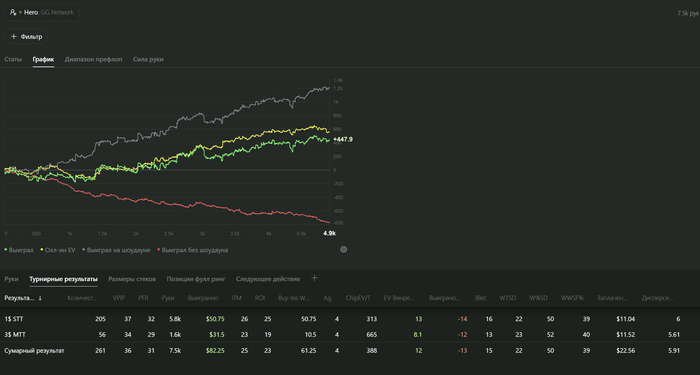Open the Фильтр filter button
The image size is (700, 375).
(x=26, y=37)
